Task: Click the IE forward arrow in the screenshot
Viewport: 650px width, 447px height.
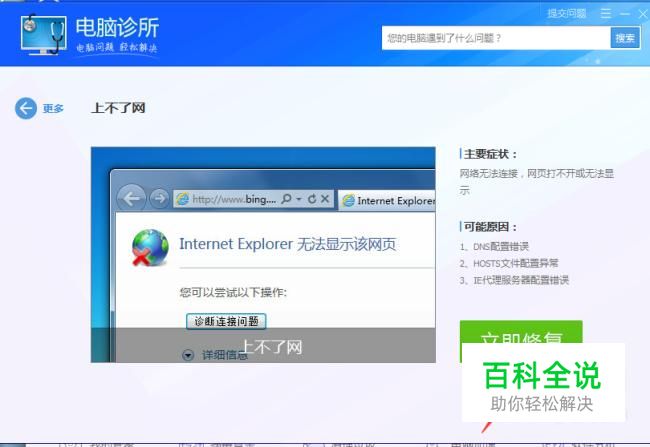Action: pos(159,199)
